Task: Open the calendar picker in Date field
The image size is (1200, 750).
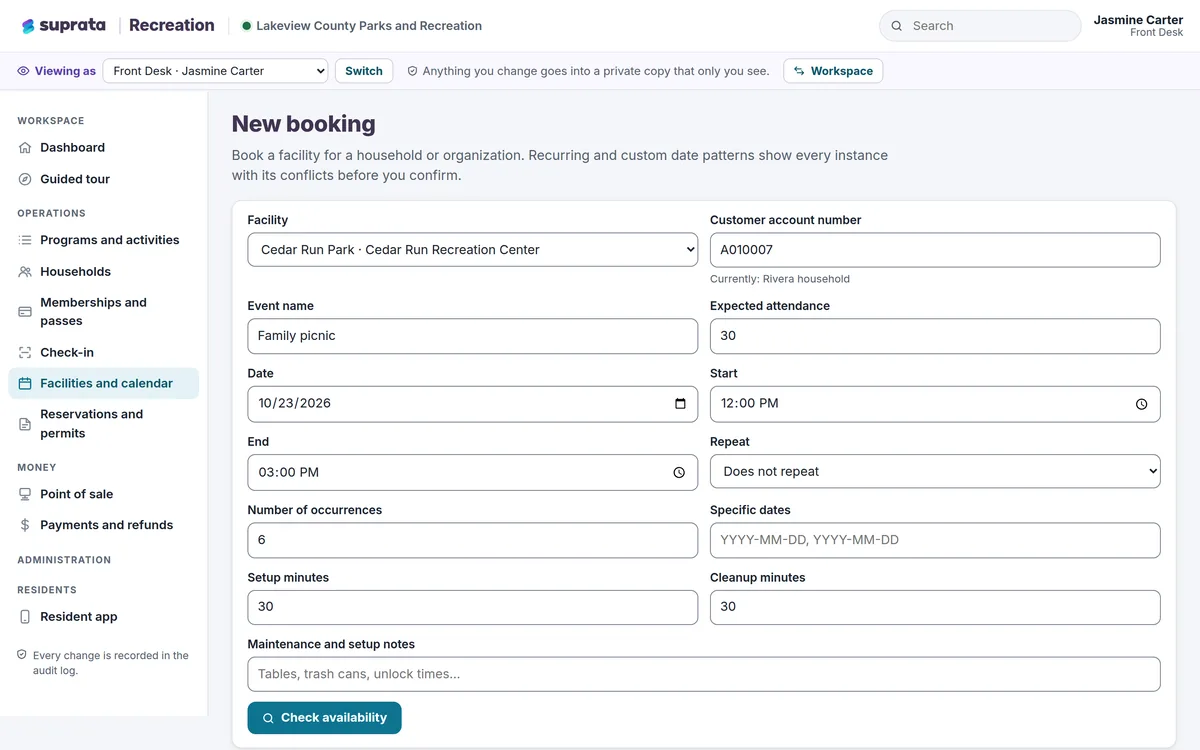Action: pos(680,404)
